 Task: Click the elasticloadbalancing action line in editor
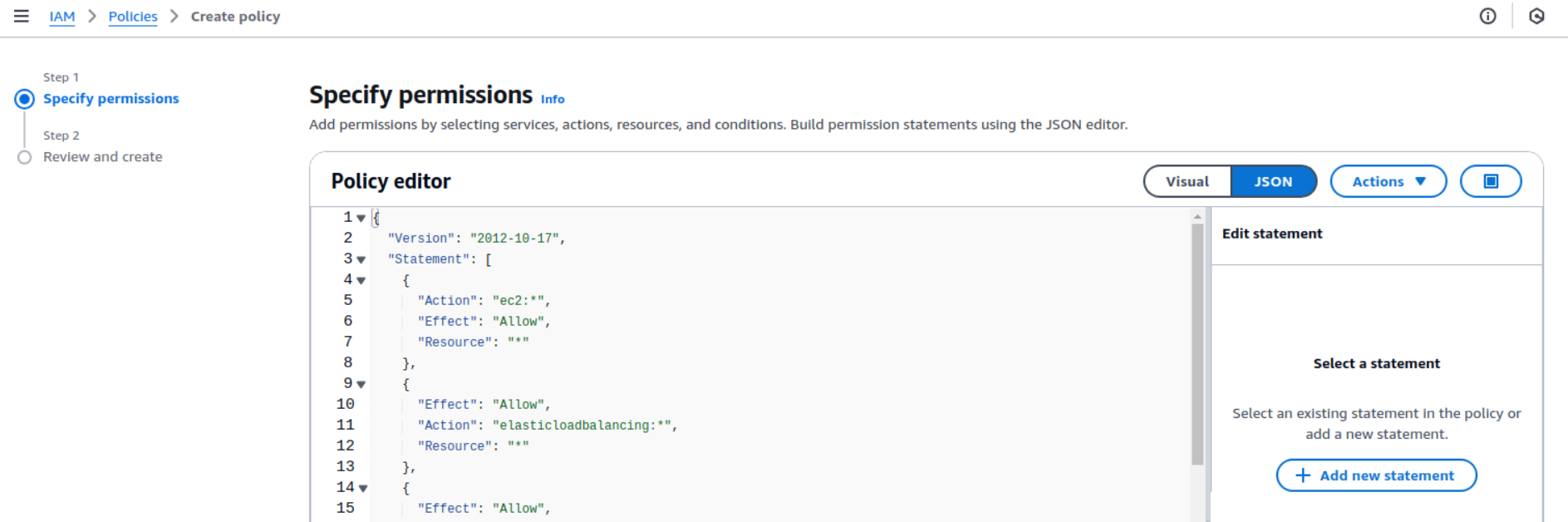(x=582, y=426)
